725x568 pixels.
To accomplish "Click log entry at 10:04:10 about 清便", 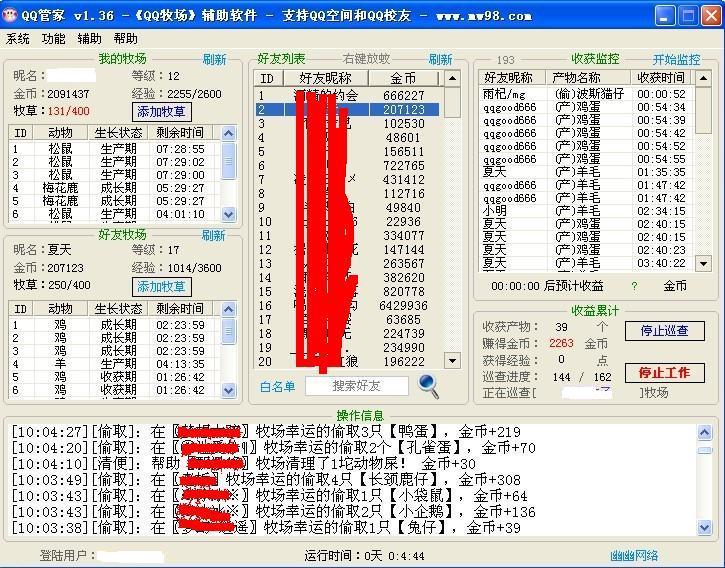I will 243,463.
